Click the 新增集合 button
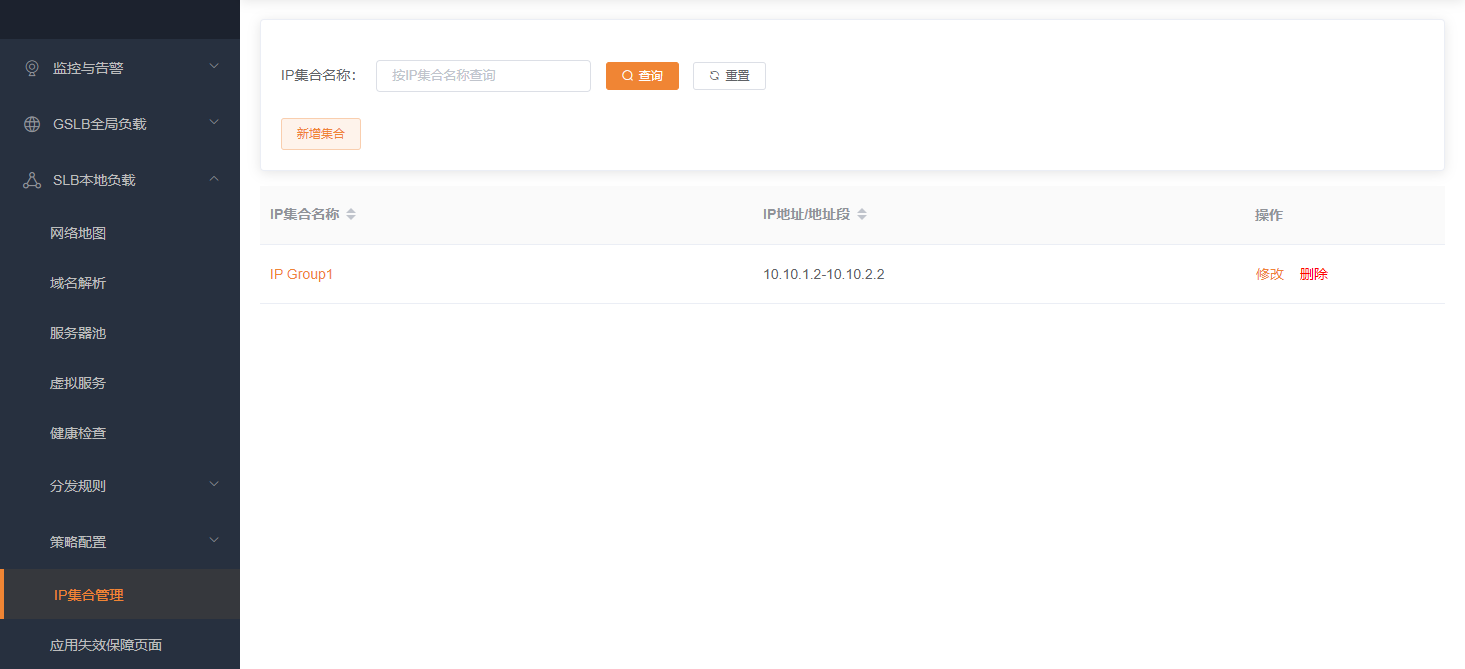Image resolution: width=1465 pixels, height=669 pixels. tap(320, 133)
